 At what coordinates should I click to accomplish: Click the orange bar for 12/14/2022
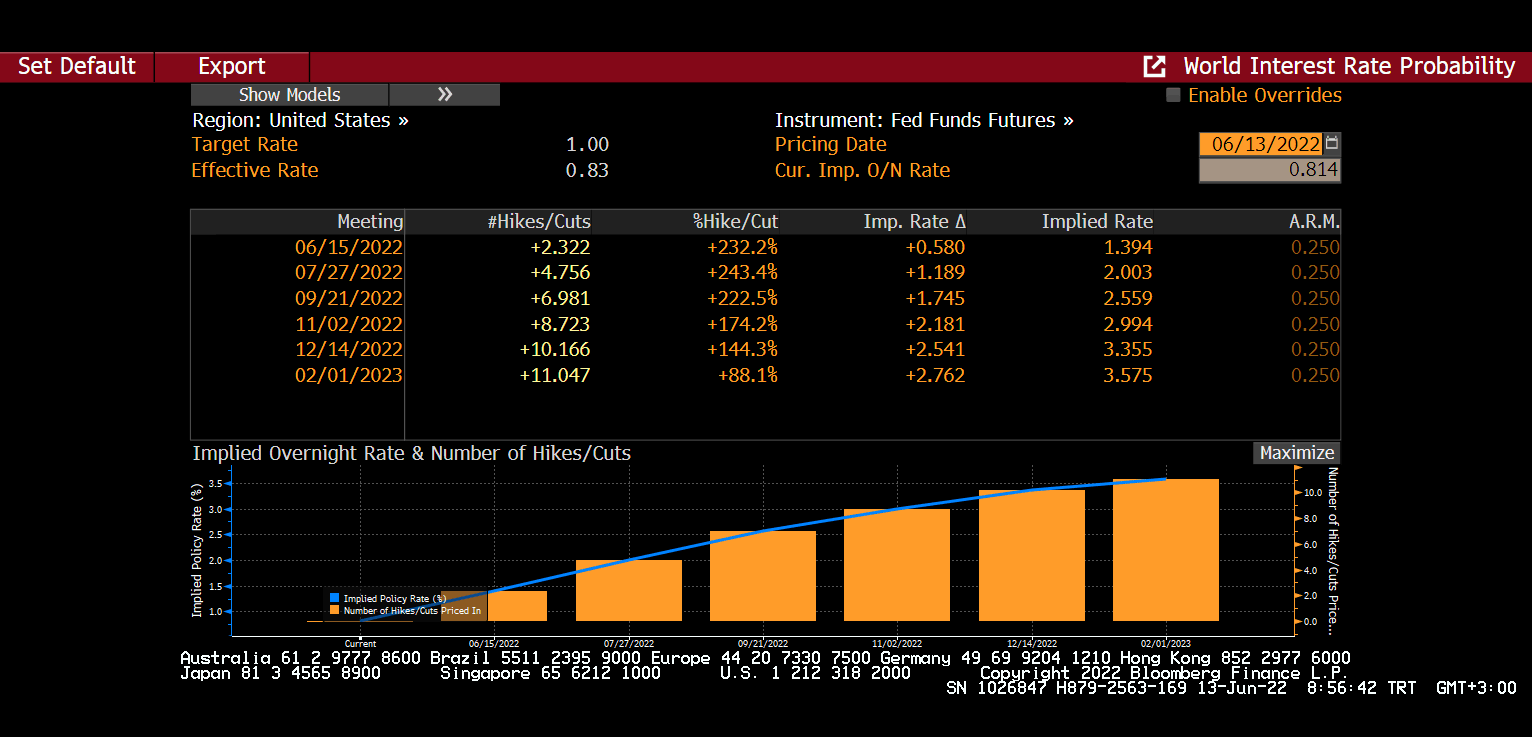tap(1032, 555)
